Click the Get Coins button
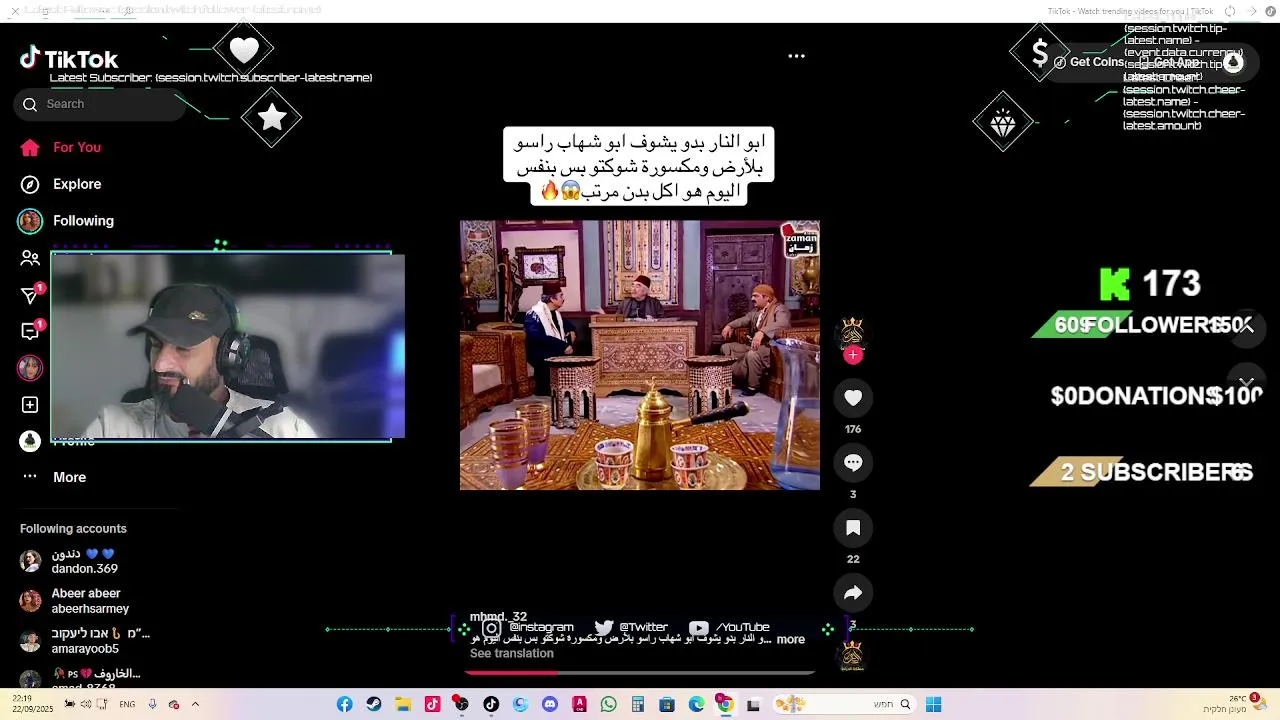 pos(1089,62)
